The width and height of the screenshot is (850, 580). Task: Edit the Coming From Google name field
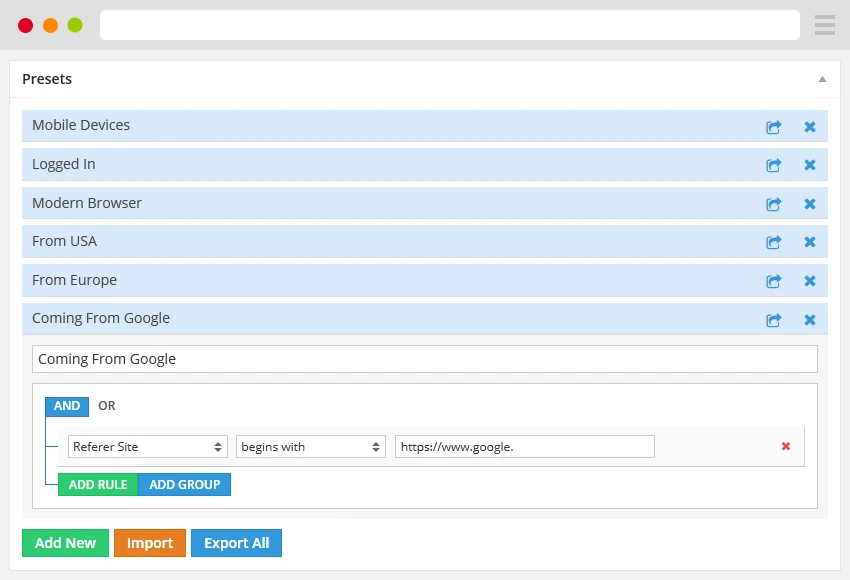pos(424,359)
